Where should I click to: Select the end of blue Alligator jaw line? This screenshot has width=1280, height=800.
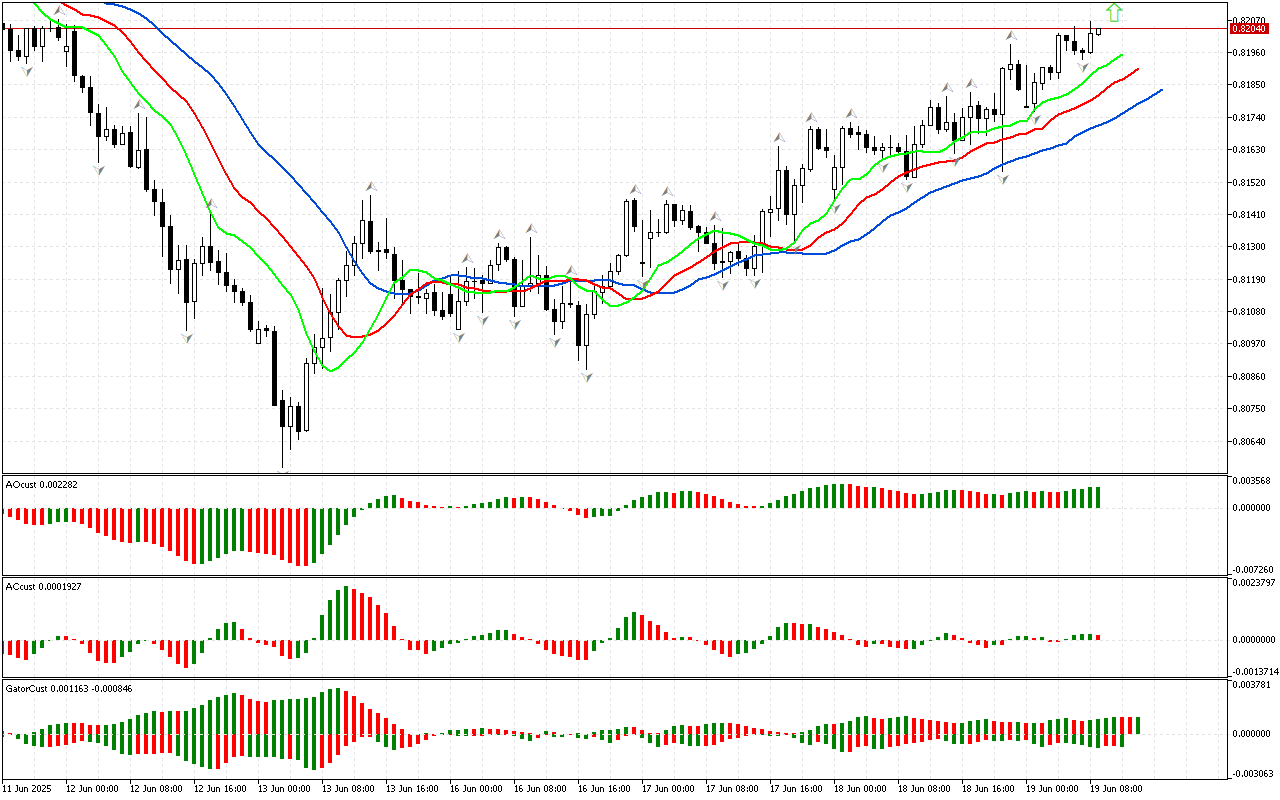tap(1161, 90)
